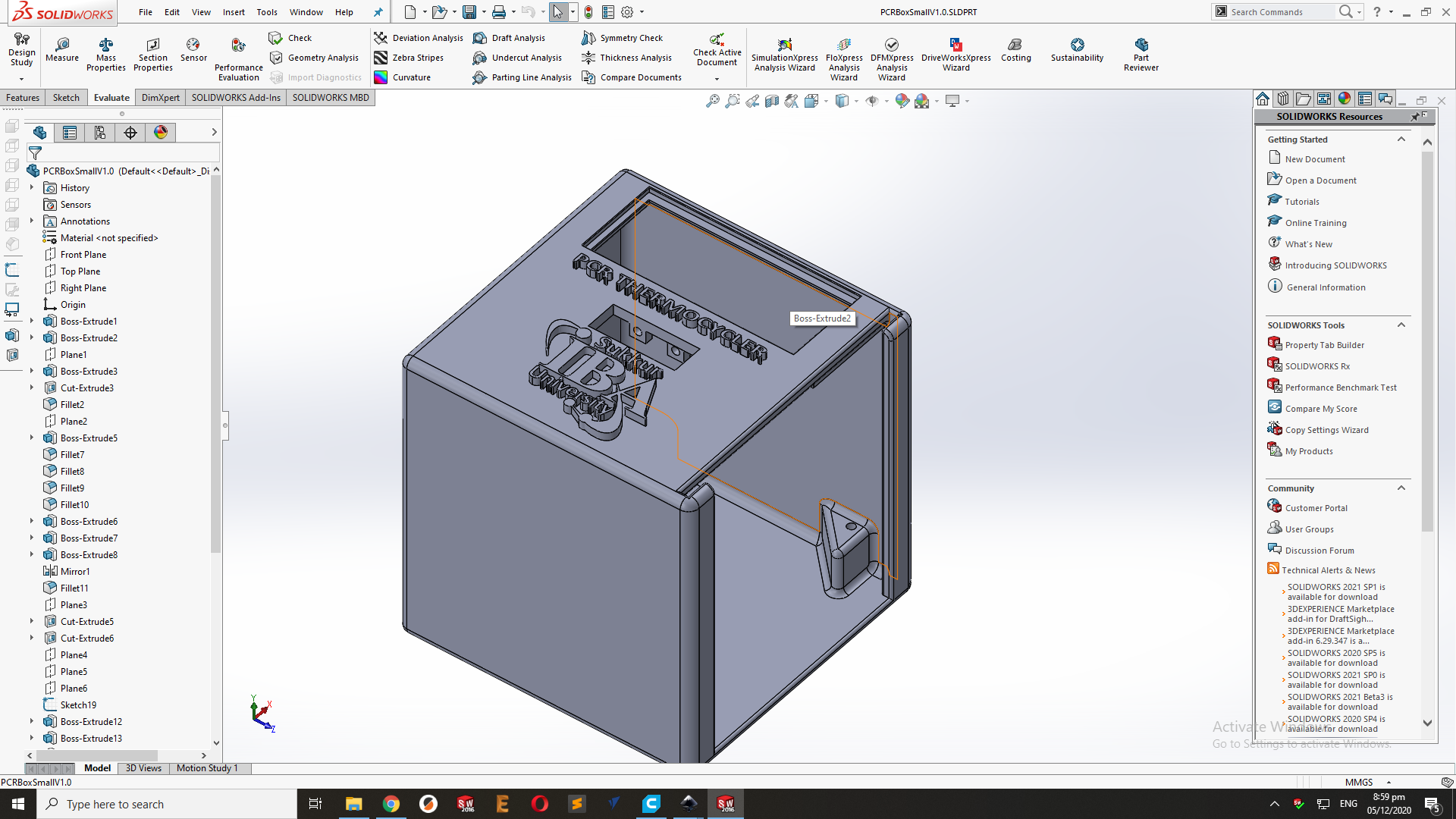Click Introducing SOLIDWORKS link
This screenshot has width=1456, height=819.
point(1335,265)
